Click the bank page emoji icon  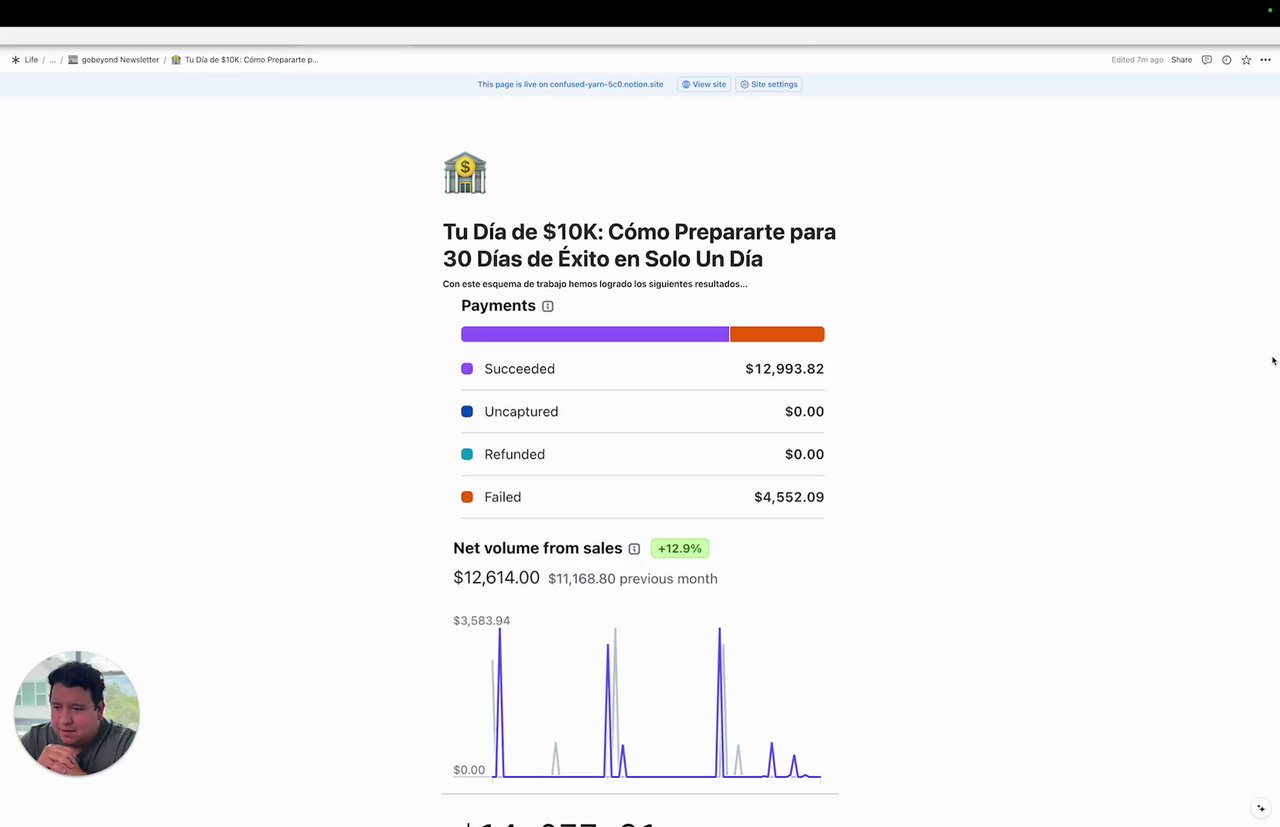tap(465, 173)
